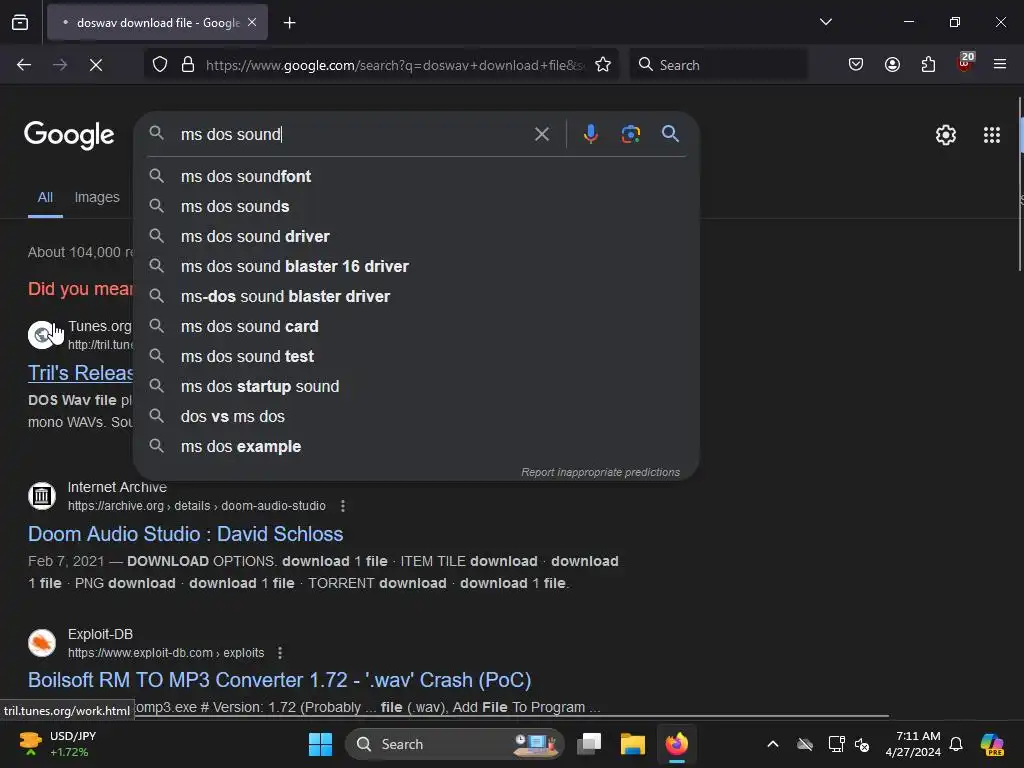The height and width of the screenshot is (768, 1024).
Task: Click Report inappropriate predictions link
Action: tap(600, 472)
